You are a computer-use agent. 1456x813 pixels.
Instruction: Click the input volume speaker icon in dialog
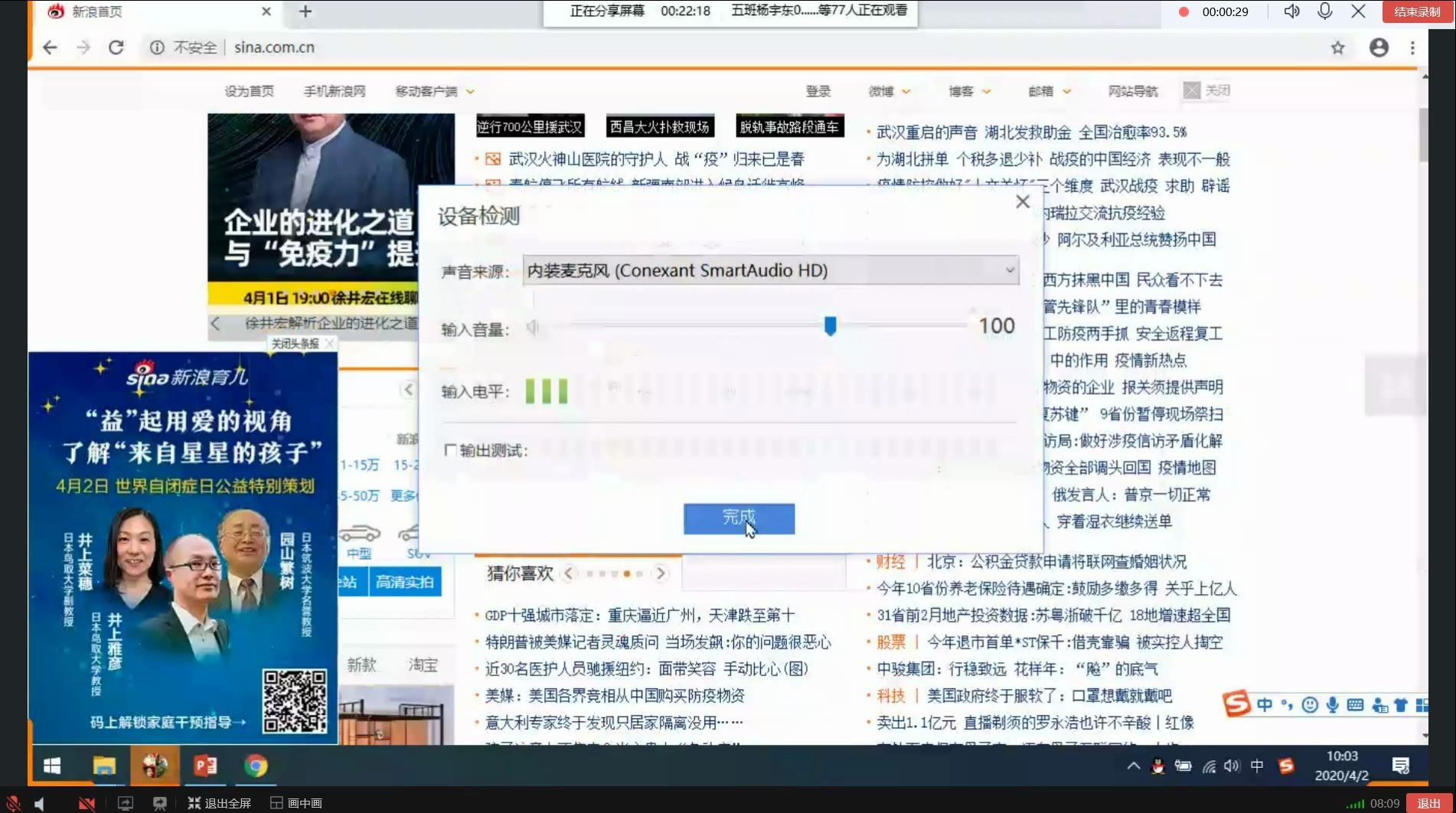(533, 328)
